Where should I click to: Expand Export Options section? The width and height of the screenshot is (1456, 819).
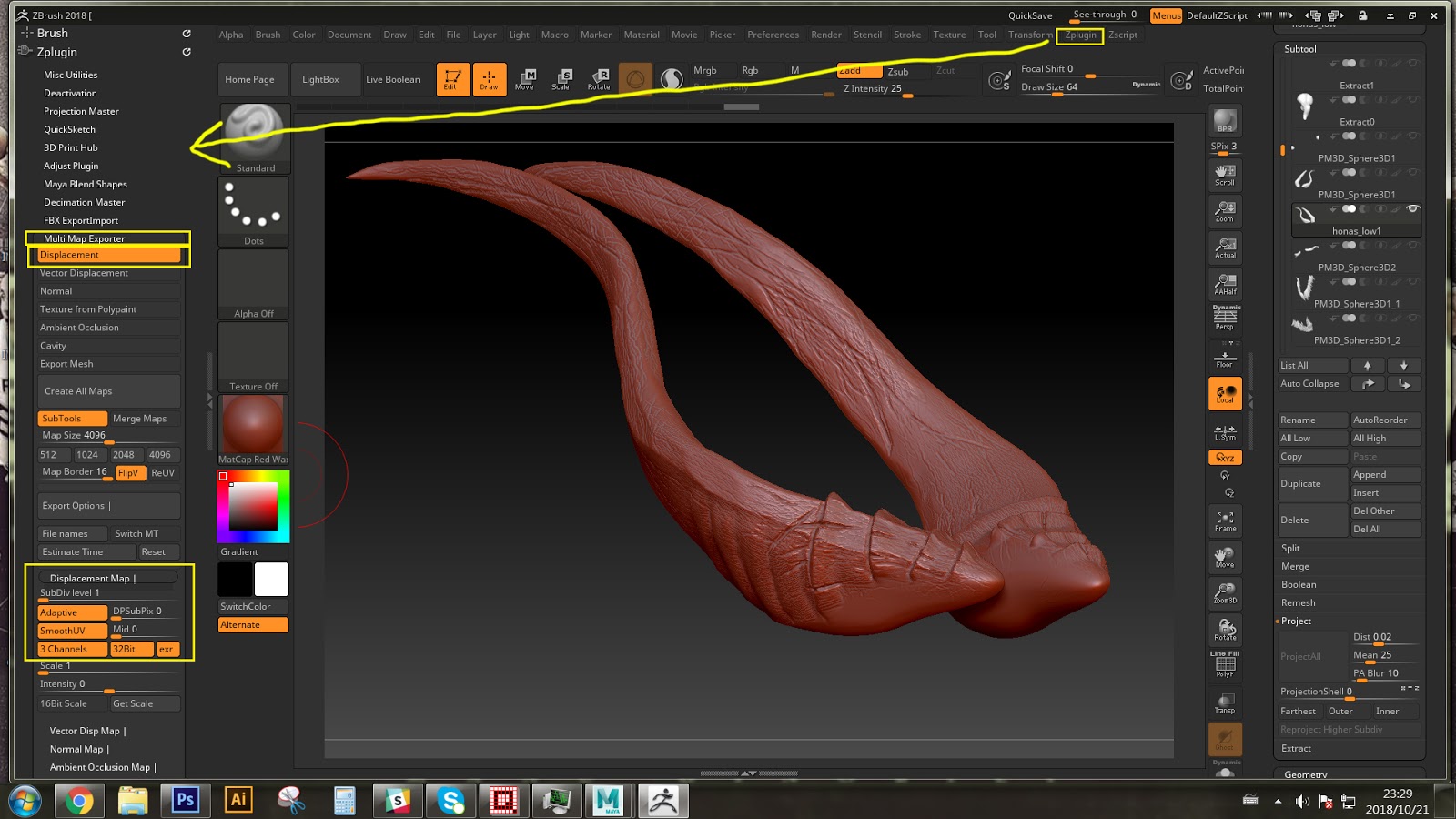[x=108, y=506]
